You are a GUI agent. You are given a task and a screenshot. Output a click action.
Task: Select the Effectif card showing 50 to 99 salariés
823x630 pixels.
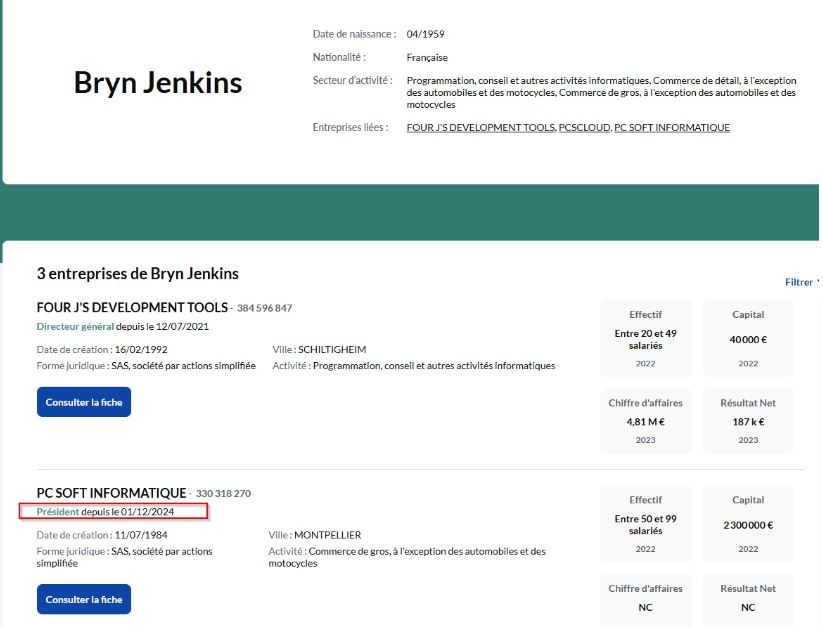(645, 523)
